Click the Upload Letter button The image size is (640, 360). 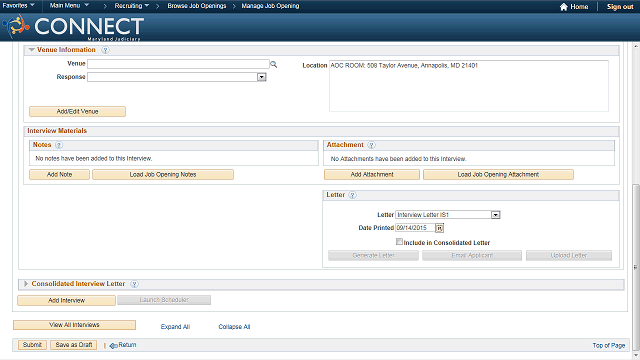[x=569, y=256]
